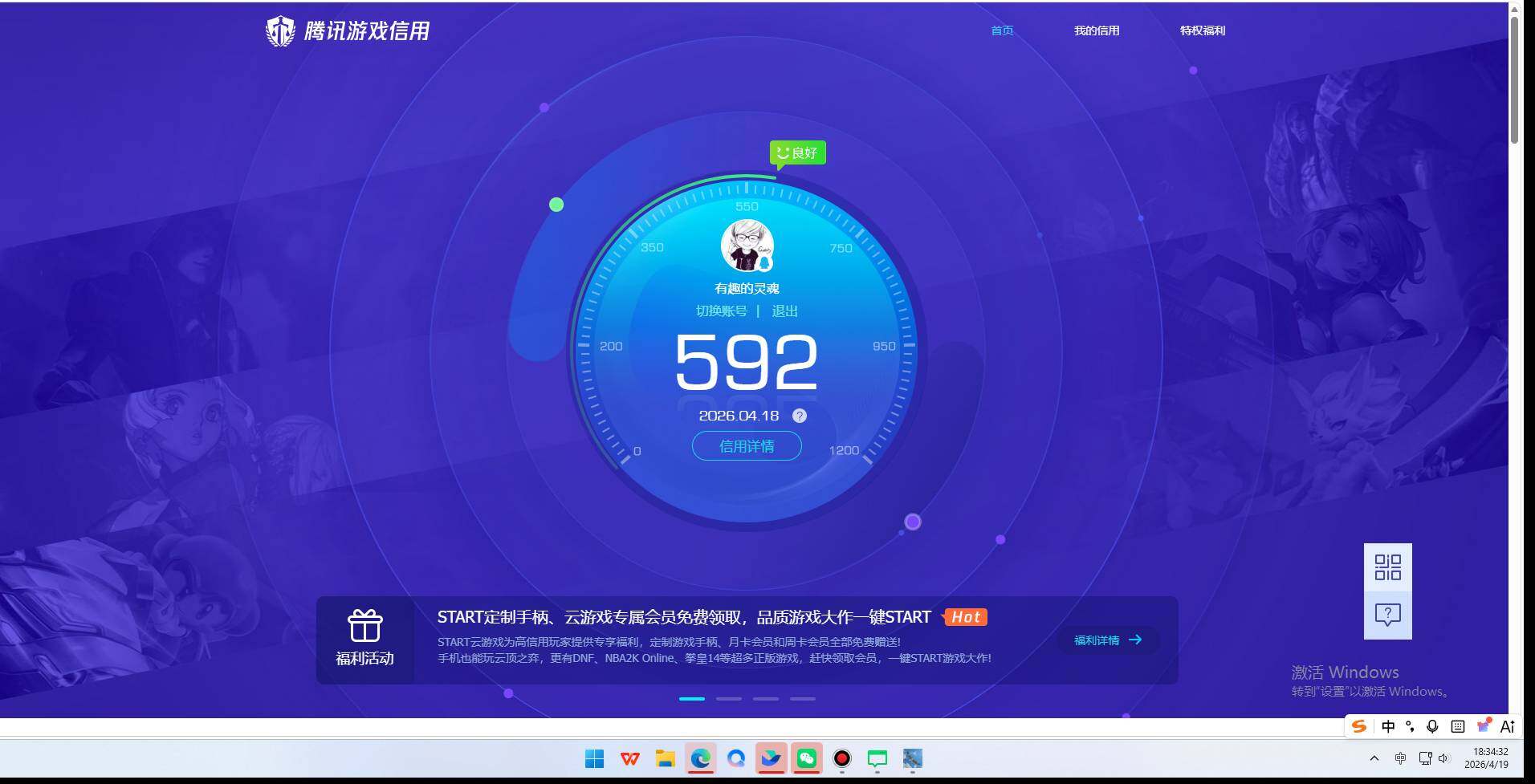Click the gift icon in the 福利活动 banner
The height and width of the screenshot is (784, 1535).
[364, 626]
